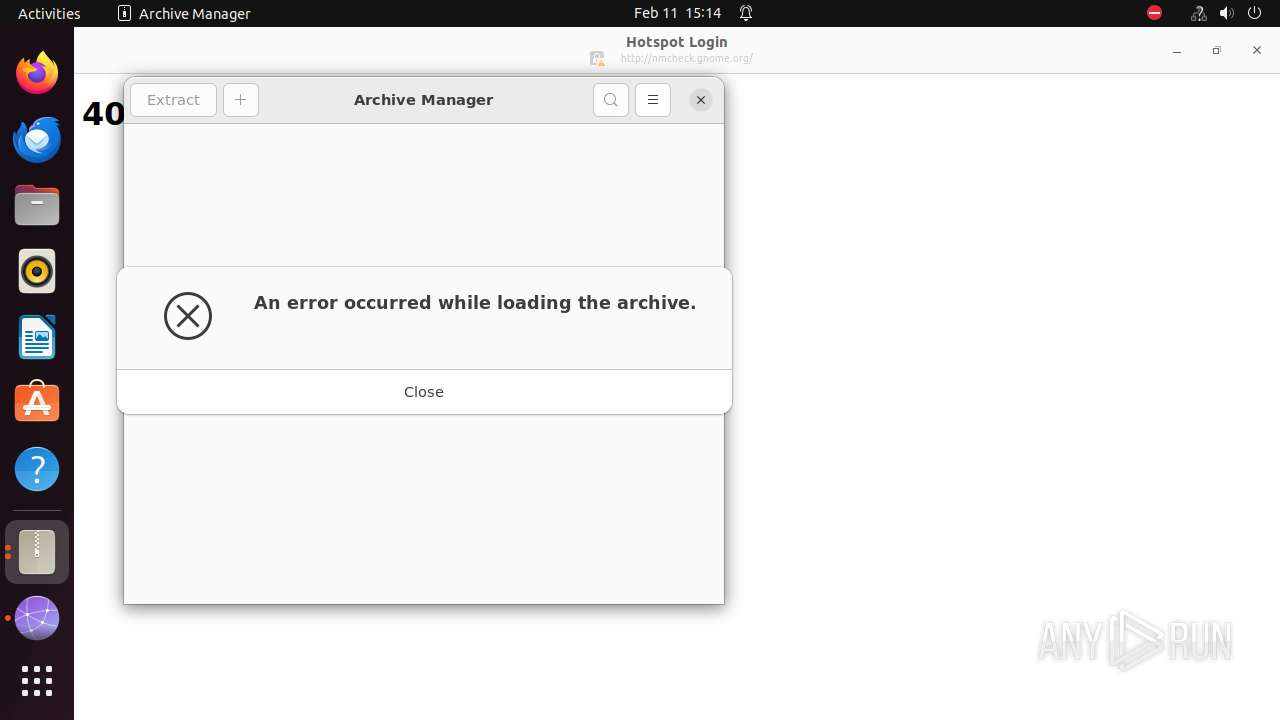Click the red do-not-disturb indicator icon

coord(1155,13)
